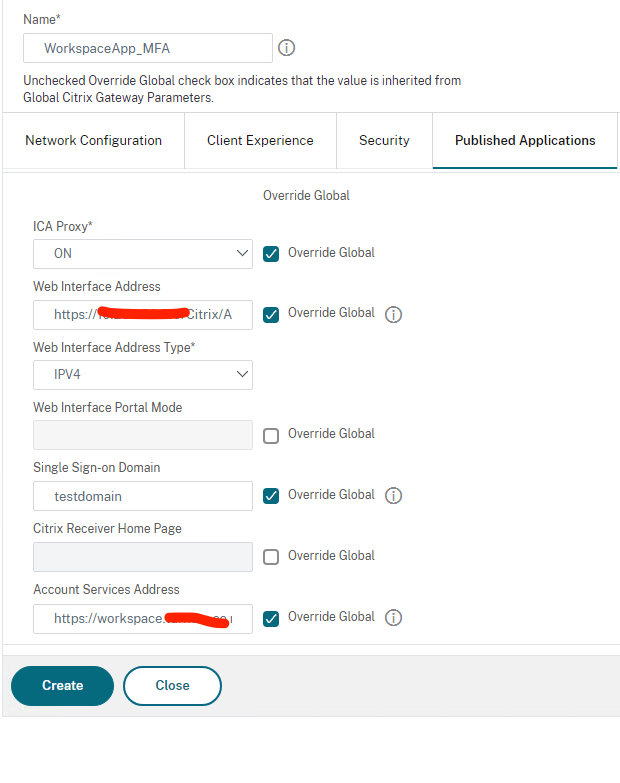Image resolution: width=620 pixels, height=783 pixels.
Task: Expand the Web Interface Address Type dropdown
Action: click(142, 374)
